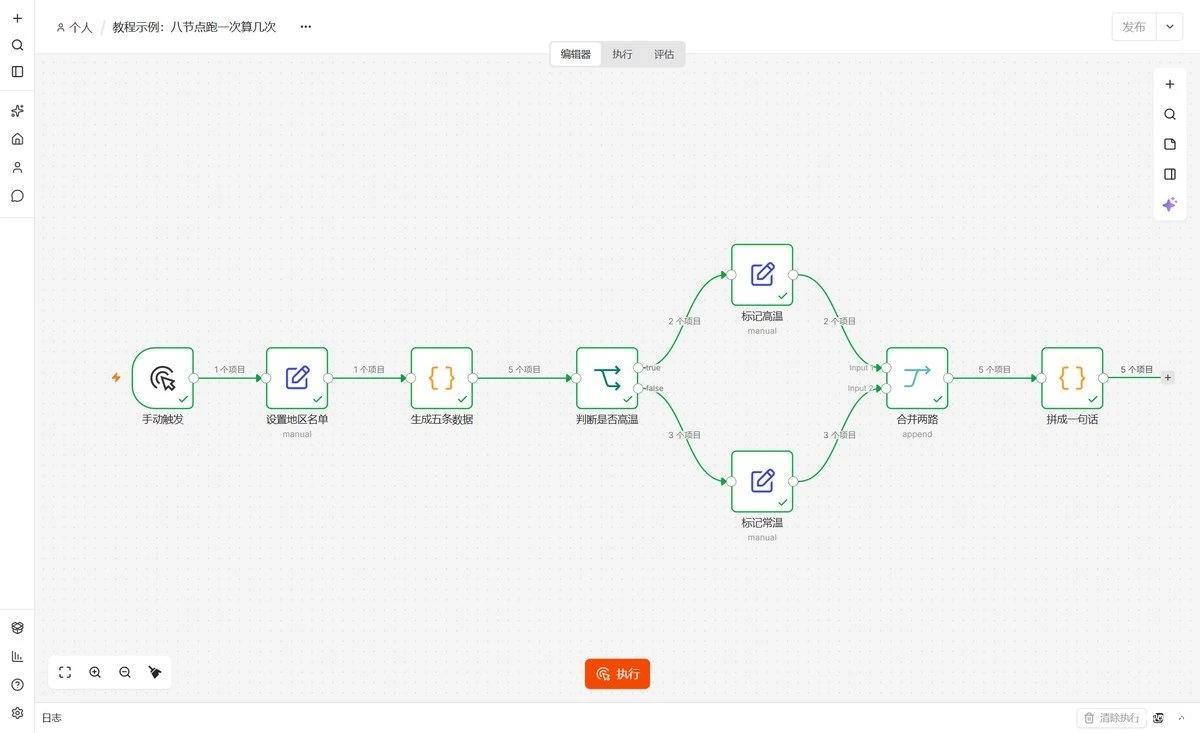
Task: Click the plus icon in left sidebar
Action: coord(17,18)
